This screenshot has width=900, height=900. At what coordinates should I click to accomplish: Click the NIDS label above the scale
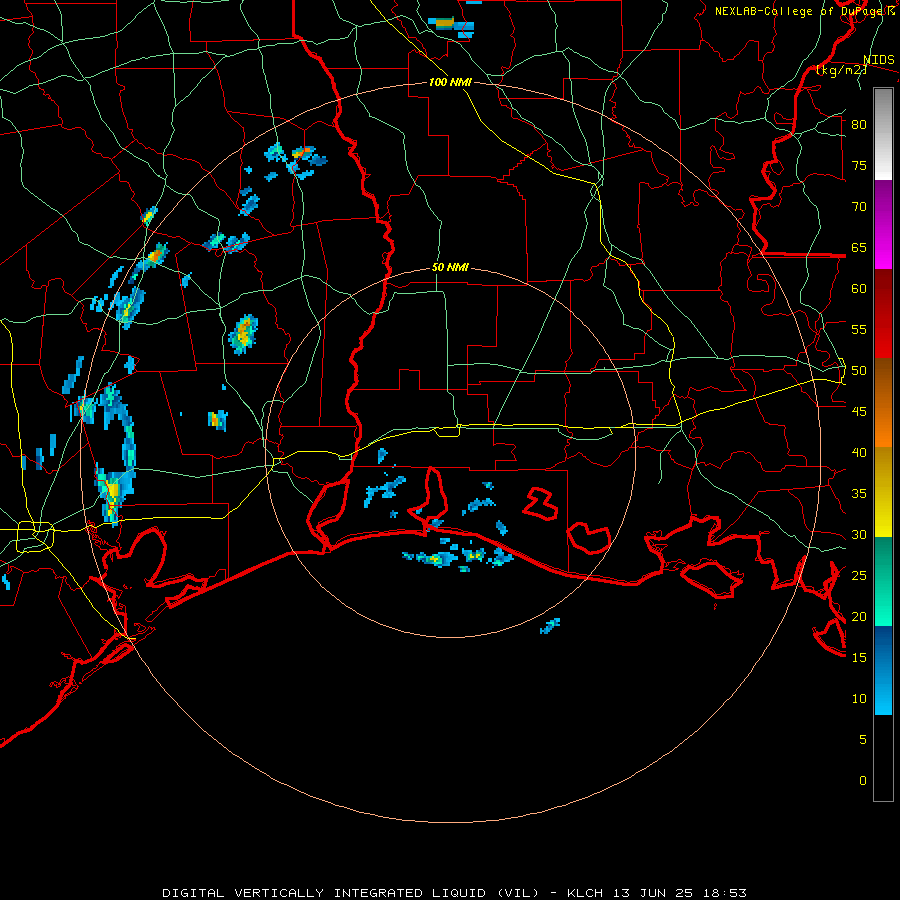click(x=878, y=60)
